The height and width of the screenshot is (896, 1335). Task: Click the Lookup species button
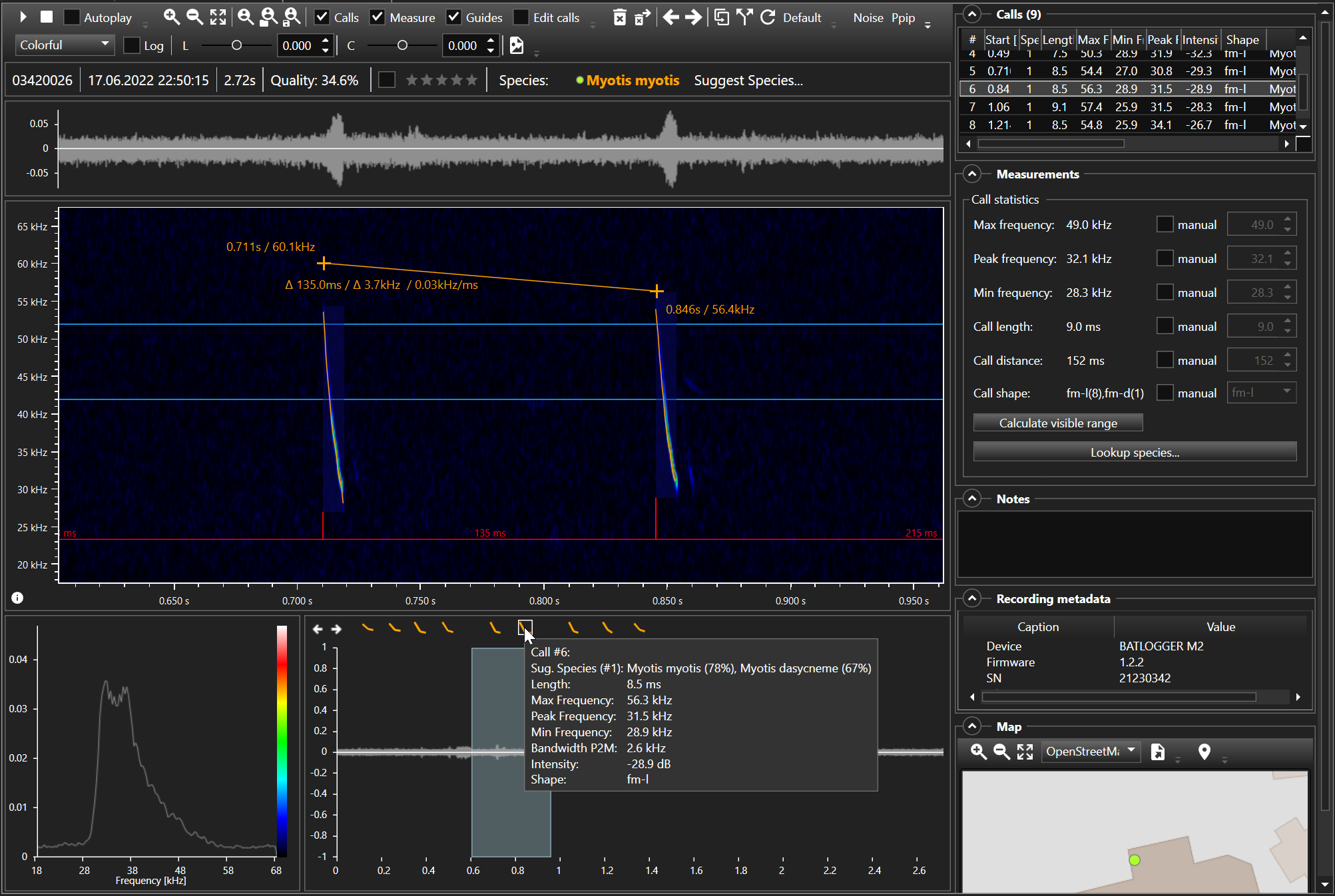click(1134, 453)
